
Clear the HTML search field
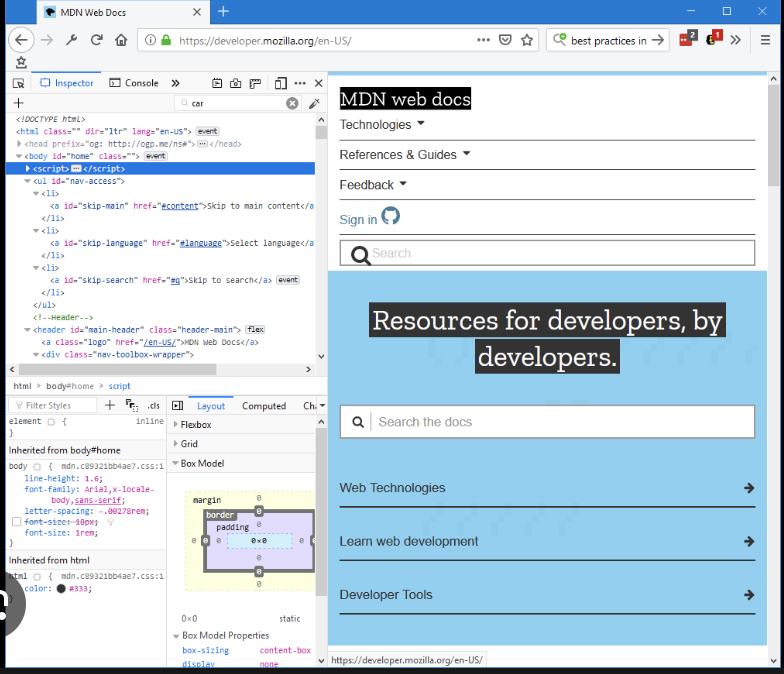tap(292, 104)
